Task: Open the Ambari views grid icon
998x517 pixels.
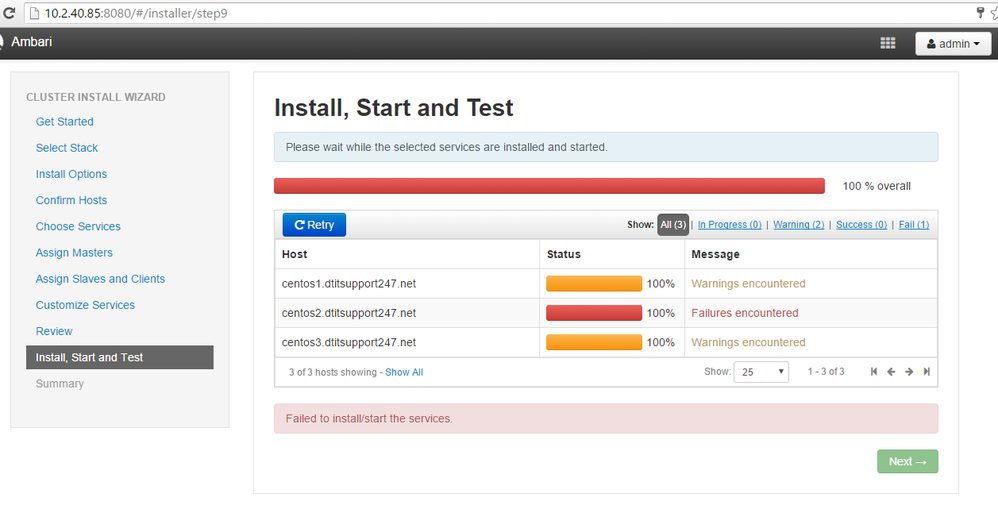Action: [x=887, y=43]
